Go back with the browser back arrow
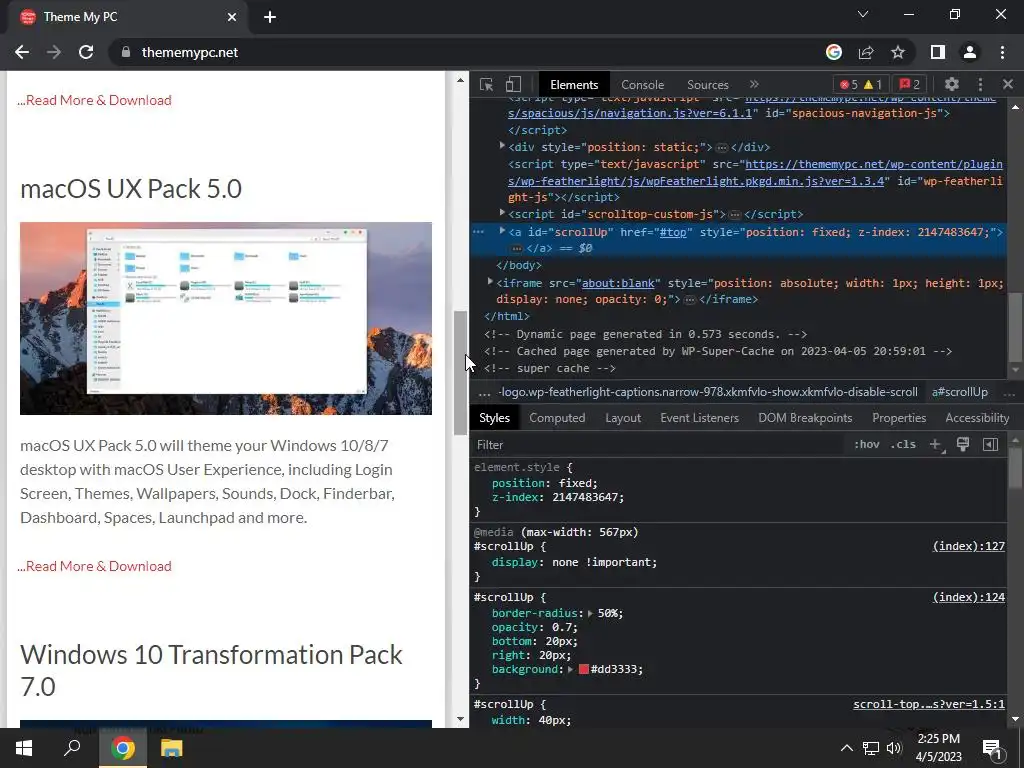The height and width of the screenshot is (768, 1024). pos(22,52)
